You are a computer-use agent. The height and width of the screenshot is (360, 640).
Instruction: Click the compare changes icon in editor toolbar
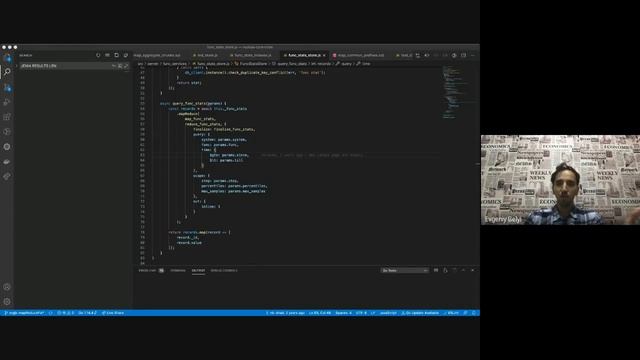(418, 55)
